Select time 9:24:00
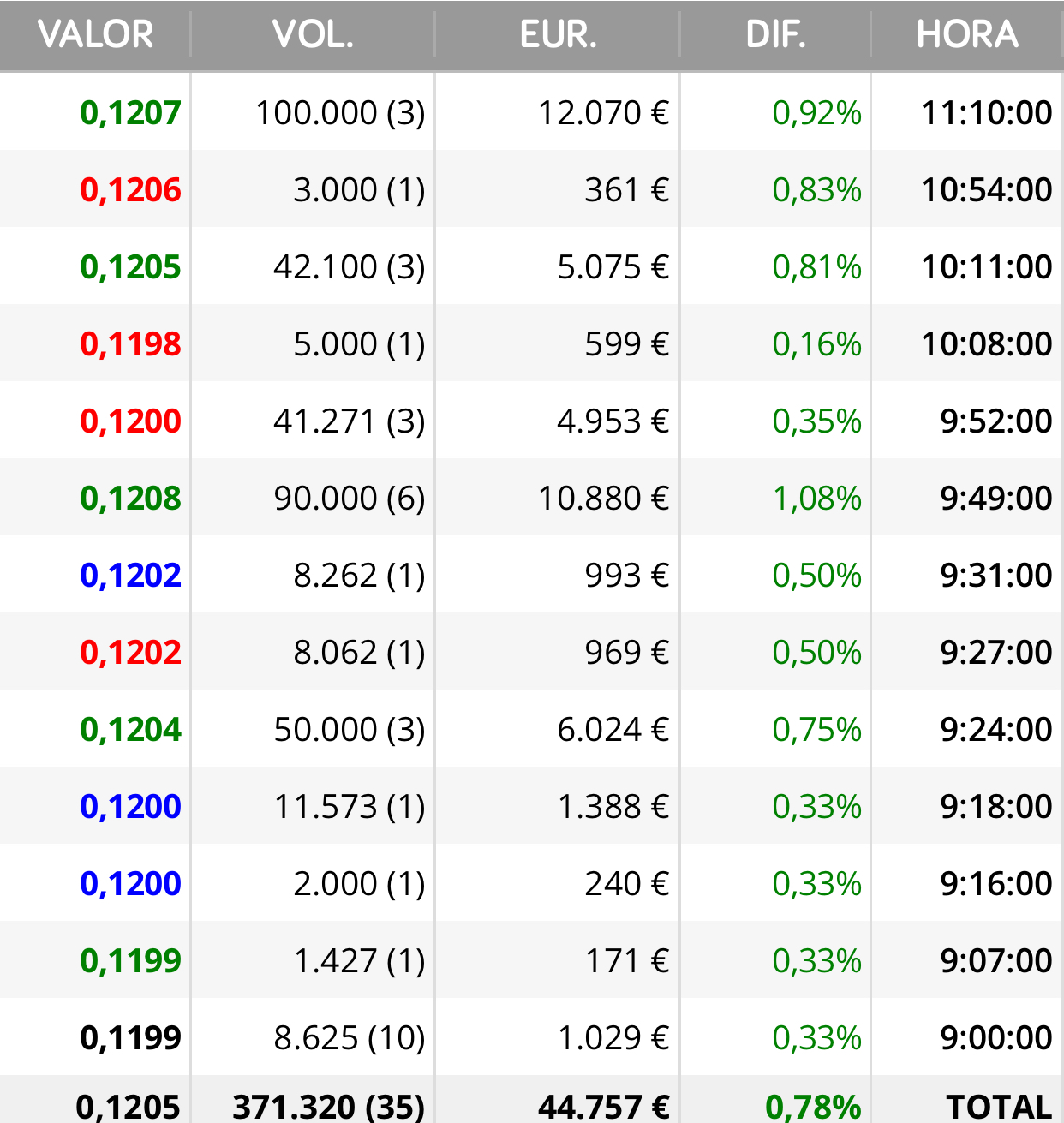This screenshot has width=1064, height=1123. (995, 730)
